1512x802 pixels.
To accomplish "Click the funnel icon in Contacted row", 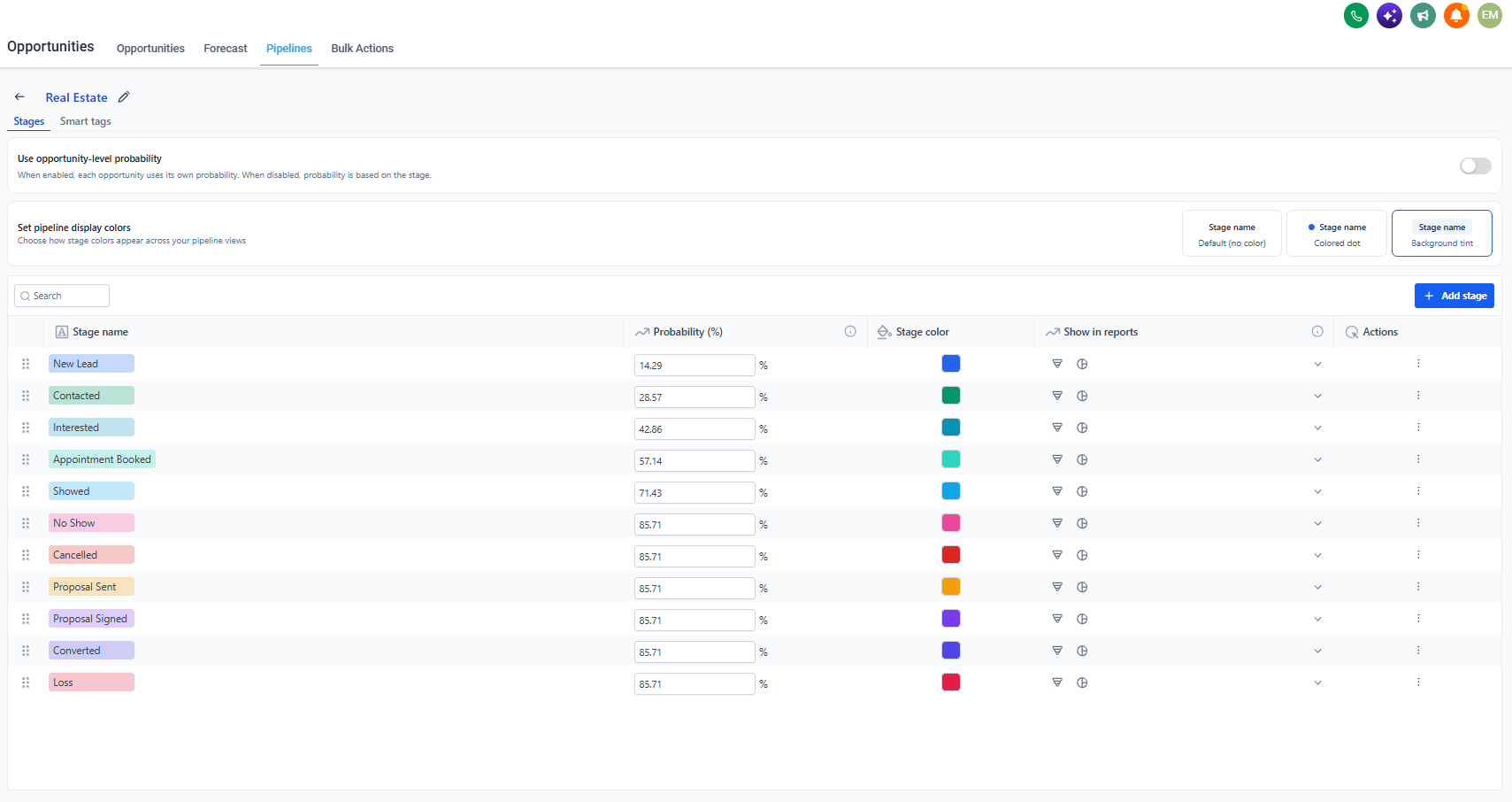I will pyautogui.click(x=1057, y=396).
